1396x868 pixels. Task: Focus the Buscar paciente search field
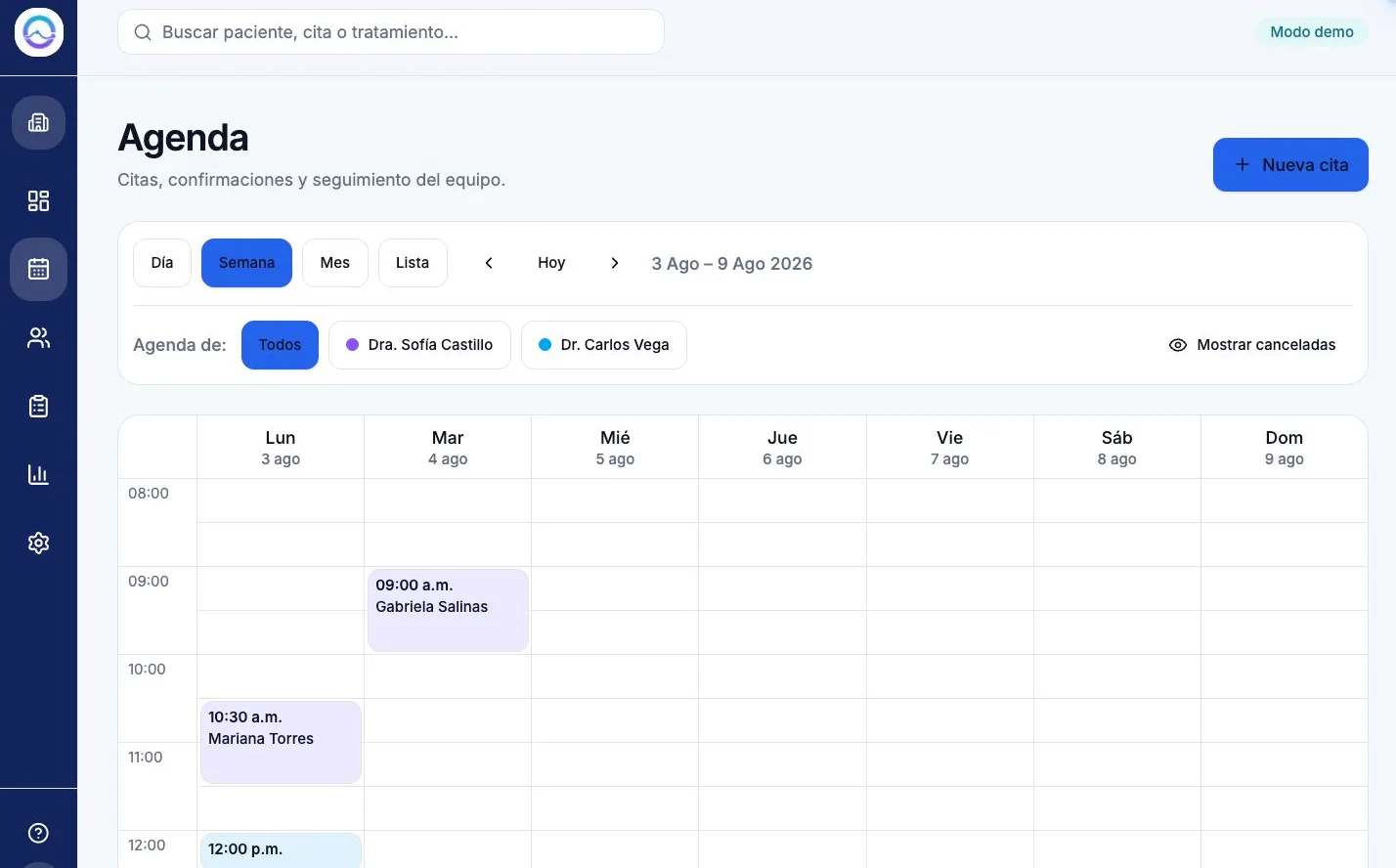[x=391, y=32]
